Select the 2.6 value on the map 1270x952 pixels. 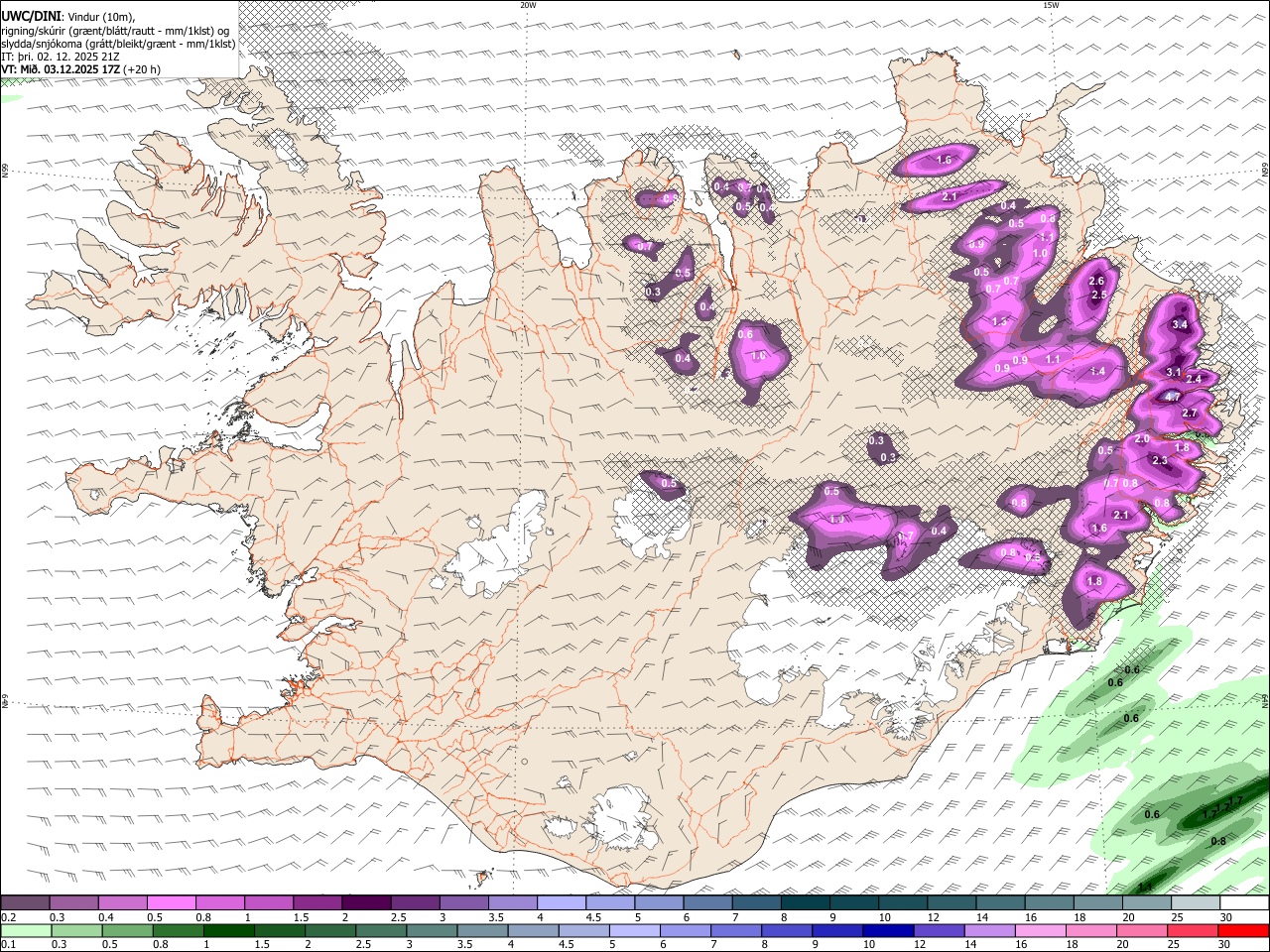pos(1096,282)
